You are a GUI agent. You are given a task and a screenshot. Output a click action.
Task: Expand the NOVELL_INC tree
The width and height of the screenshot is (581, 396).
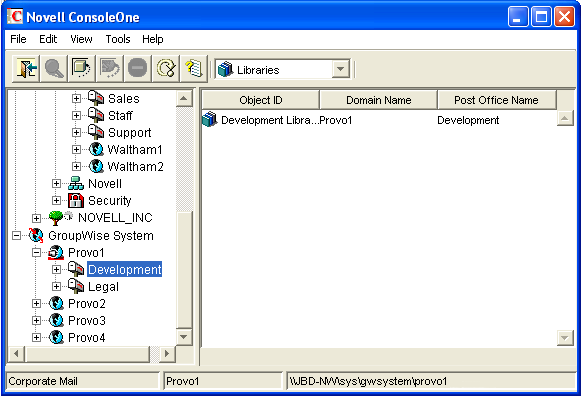coord(36,218)
